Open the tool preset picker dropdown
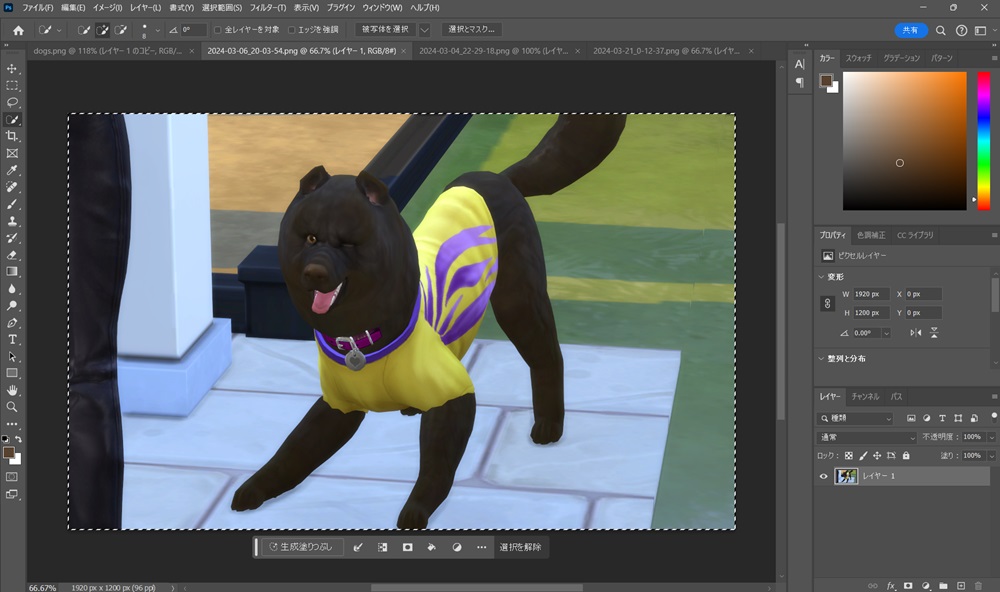The height and width of the screenshot is (592, 1000). coord(59,30)
